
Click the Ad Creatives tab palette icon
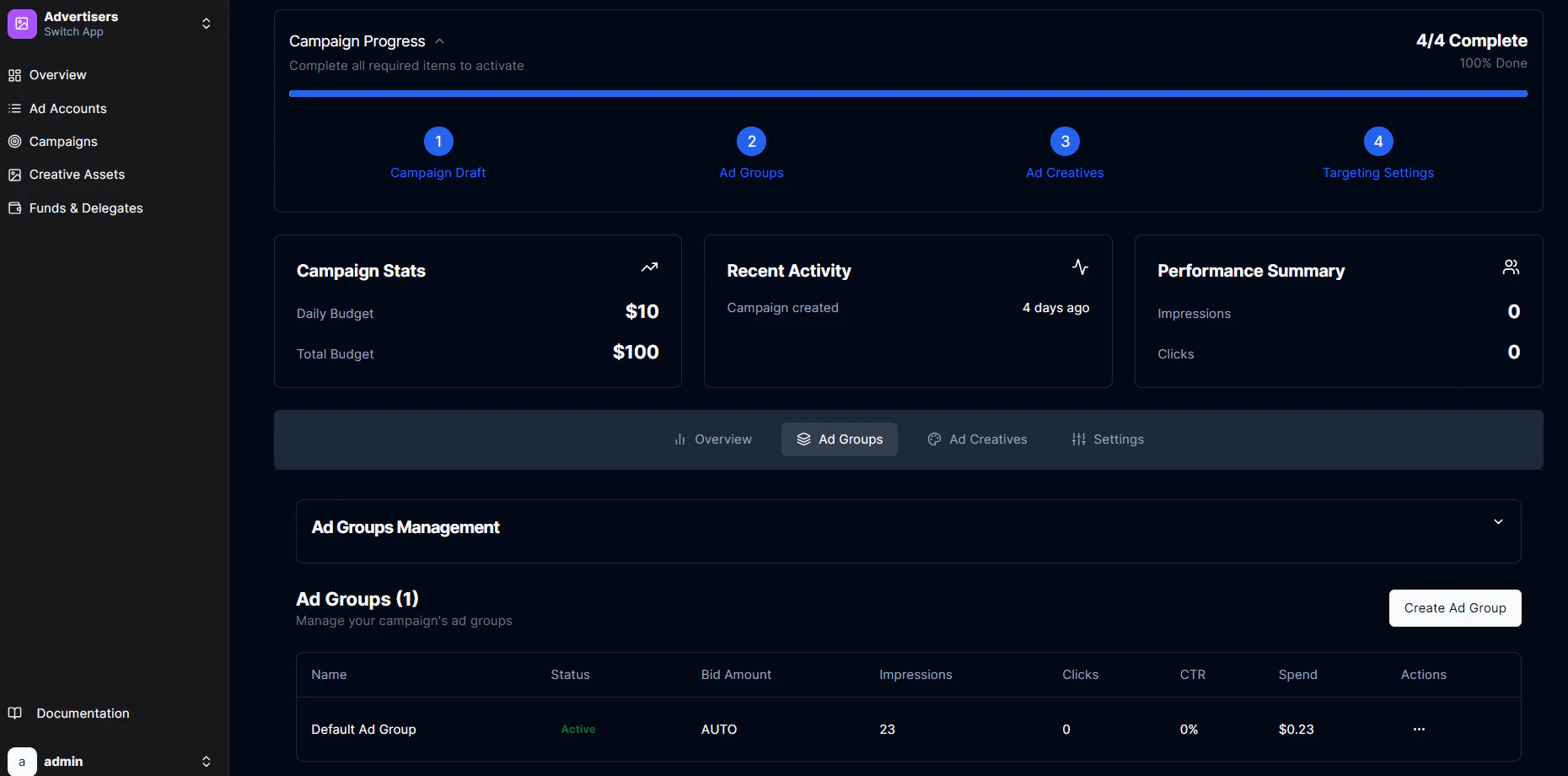coord(934,439)
